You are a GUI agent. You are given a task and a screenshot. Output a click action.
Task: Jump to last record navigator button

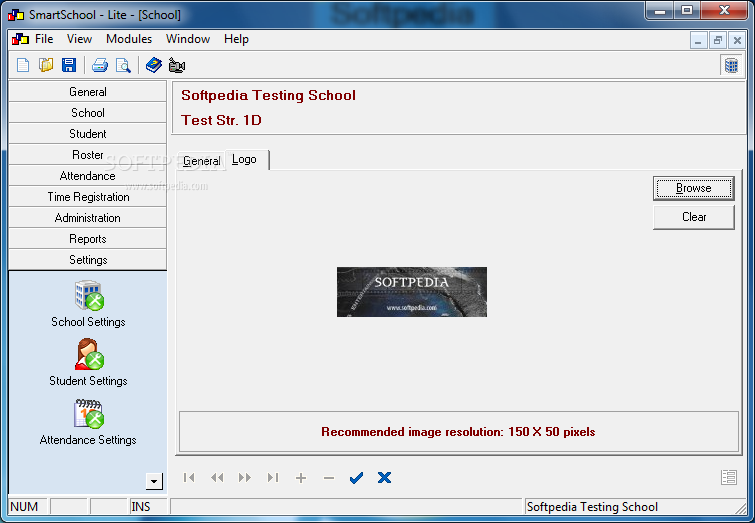(x=273, y=477)
